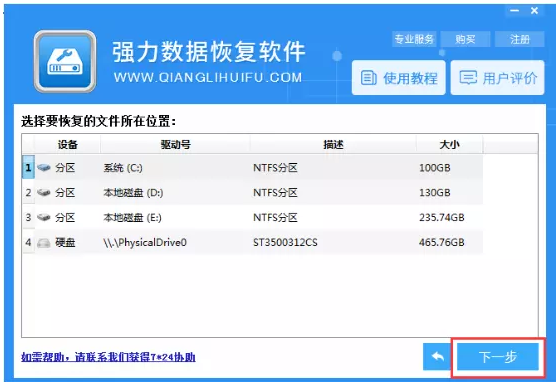Click 分区 device label in E: row
This screenshot has height=384, width=560.
click(65, 217)
